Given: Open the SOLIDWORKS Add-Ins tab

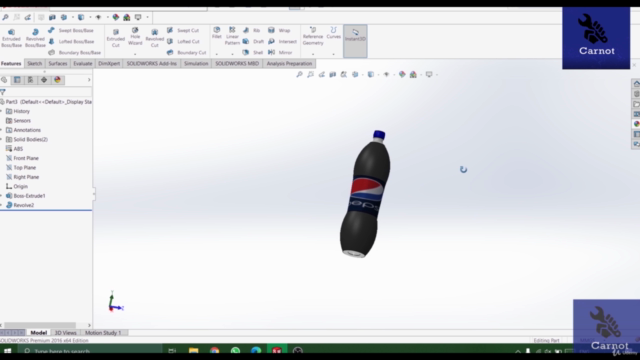Looking at the screenshot, I should click(151, 64).
